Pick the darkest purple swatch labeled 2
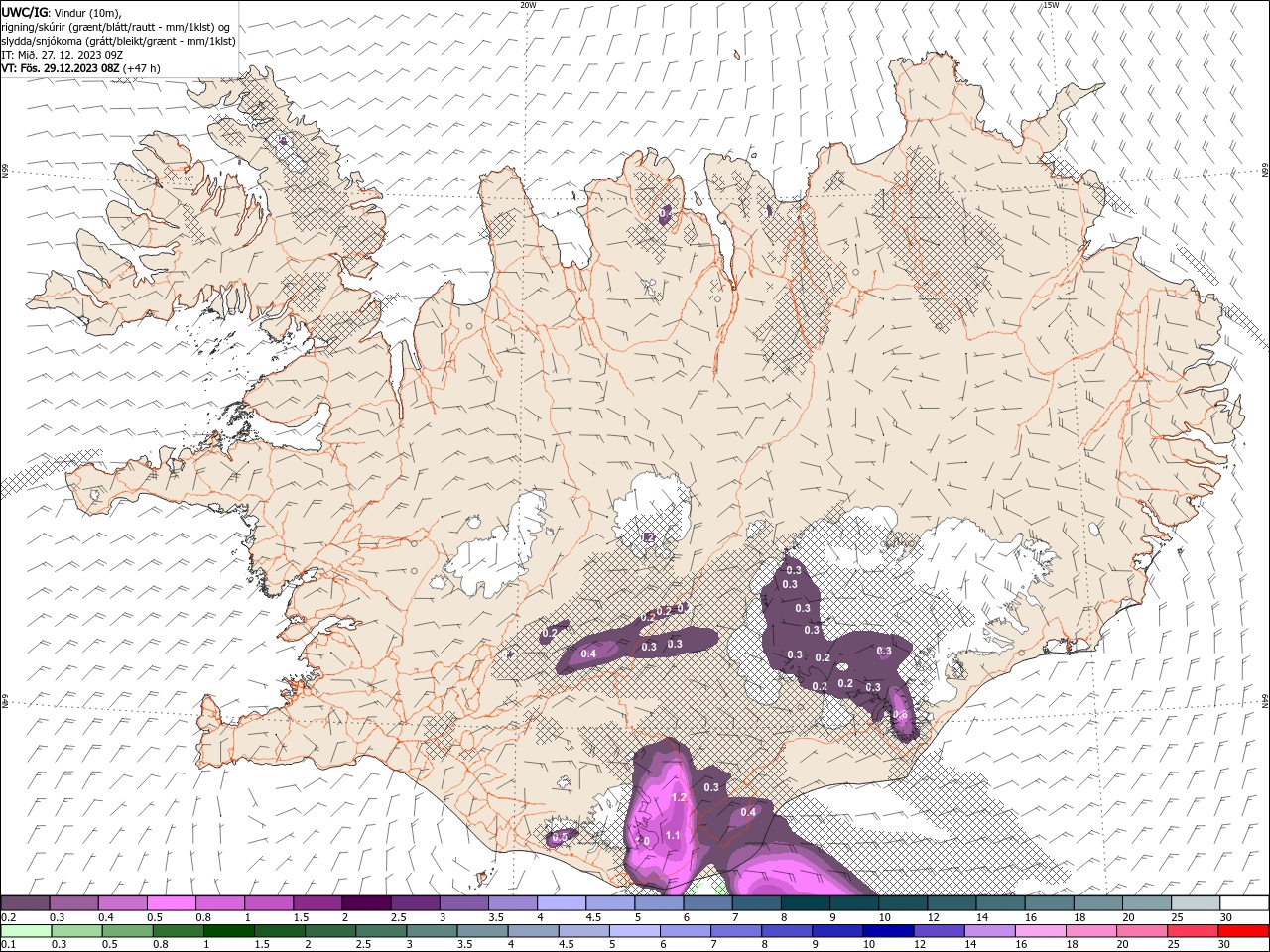This screenshot has width=1270, height=952. pos(366,903)
